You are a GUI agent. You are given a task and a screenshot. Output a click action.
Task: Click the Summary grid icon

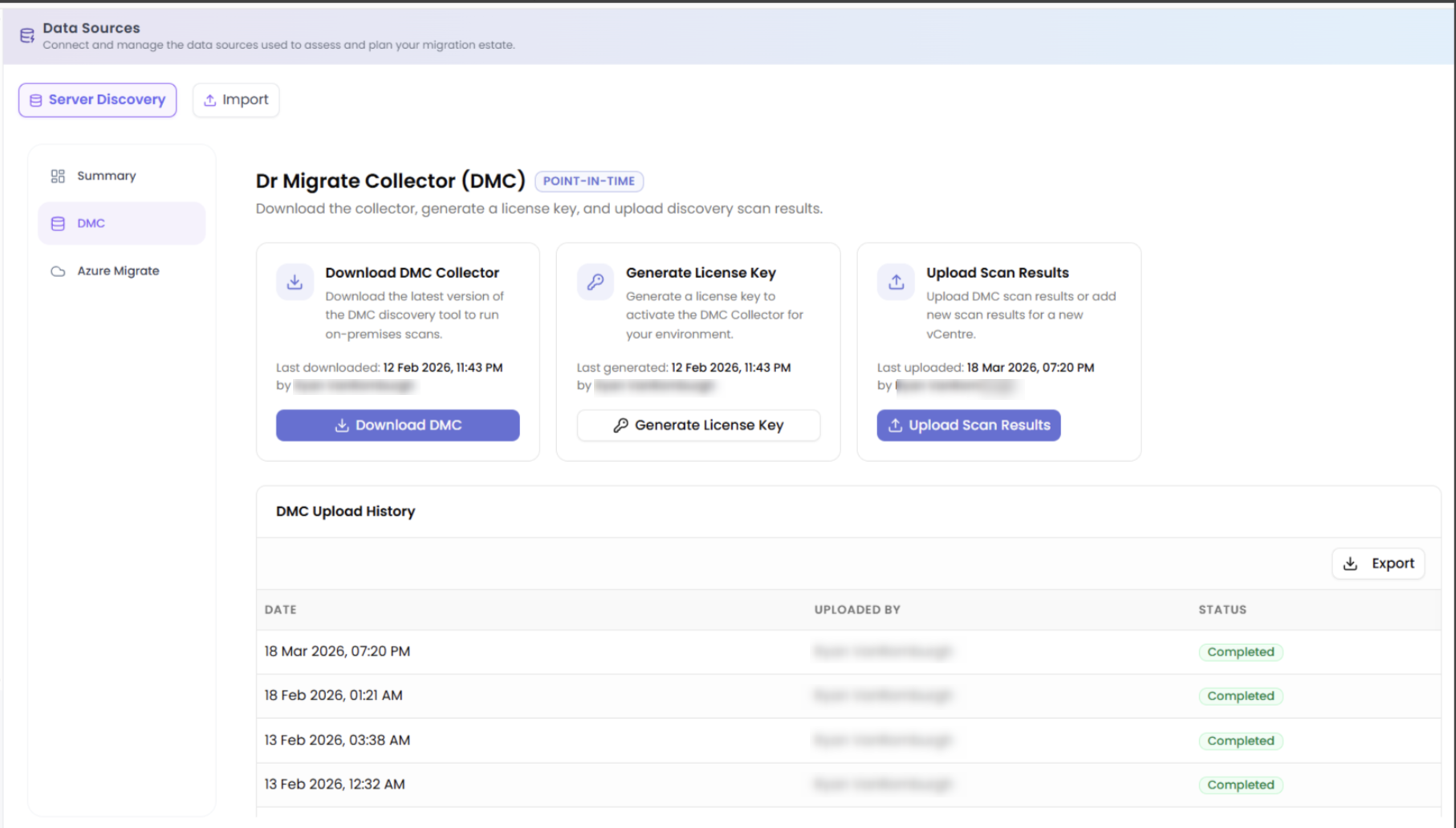(x=58, y=176)
